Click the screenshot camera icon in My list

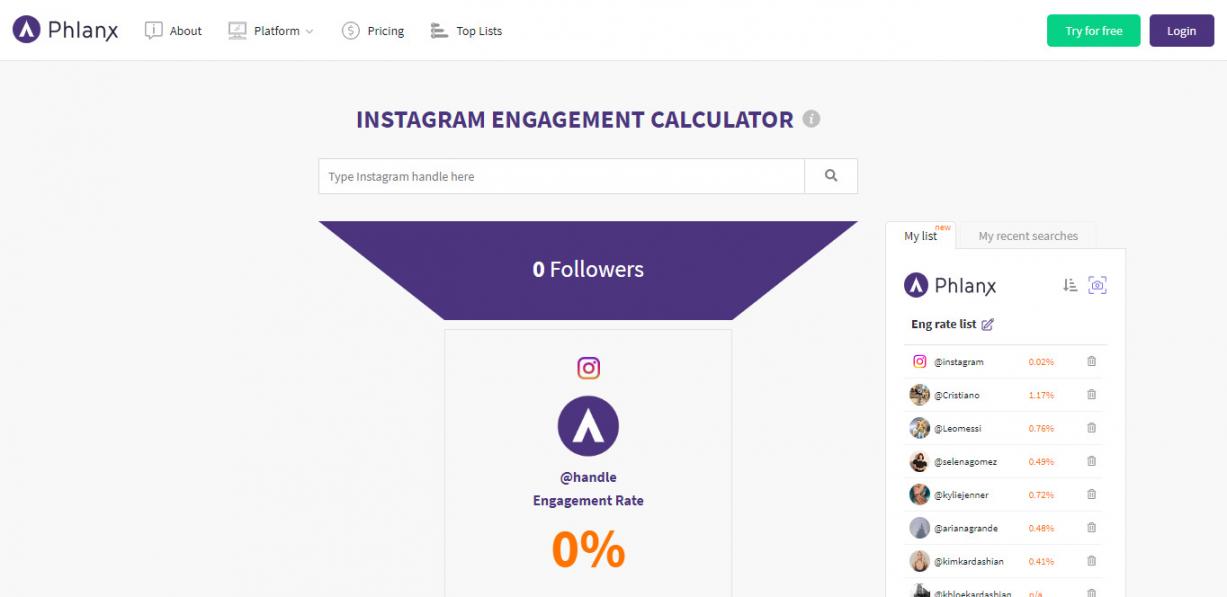1097,286
